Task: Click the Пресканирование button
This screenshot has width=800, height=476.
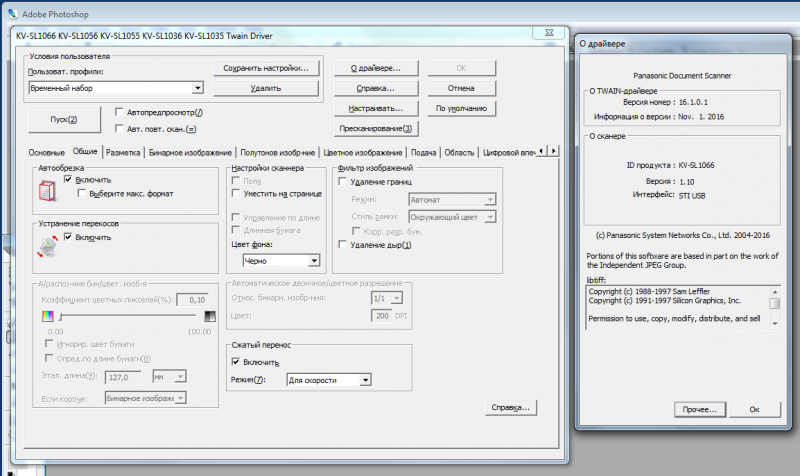Action: click(376, 129)
